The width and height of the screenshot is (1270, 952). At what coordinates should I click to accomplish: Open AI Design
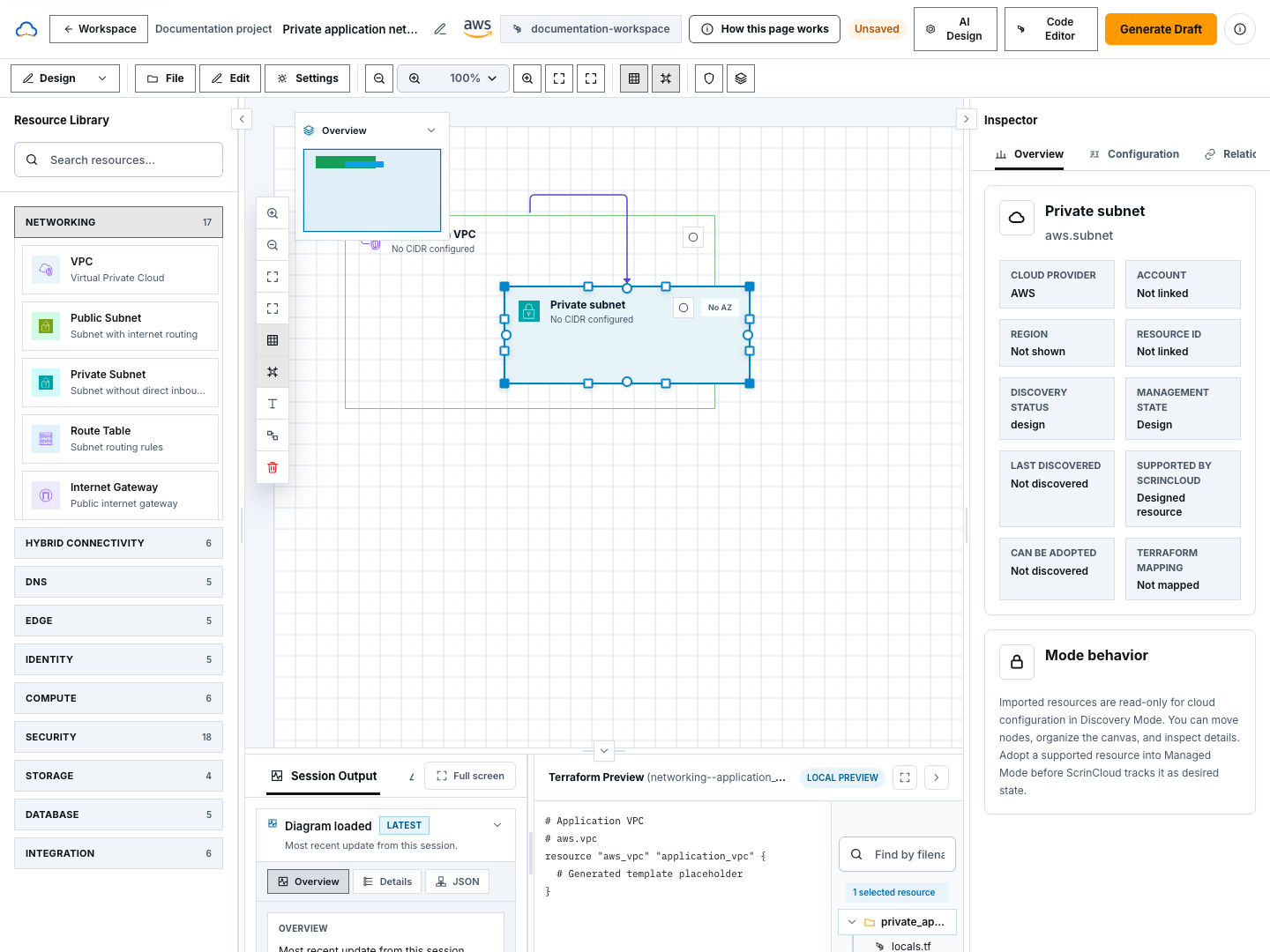(x=955, y=29)
